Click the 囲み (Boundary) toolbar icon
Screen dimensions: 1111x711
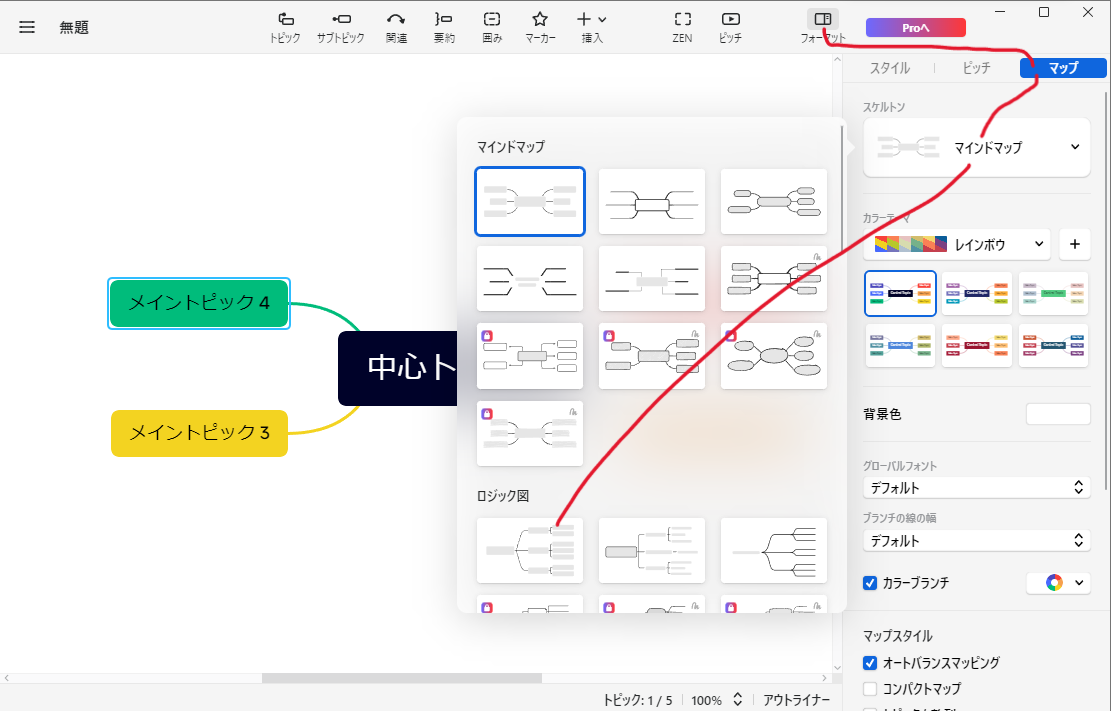coord(492,20)
